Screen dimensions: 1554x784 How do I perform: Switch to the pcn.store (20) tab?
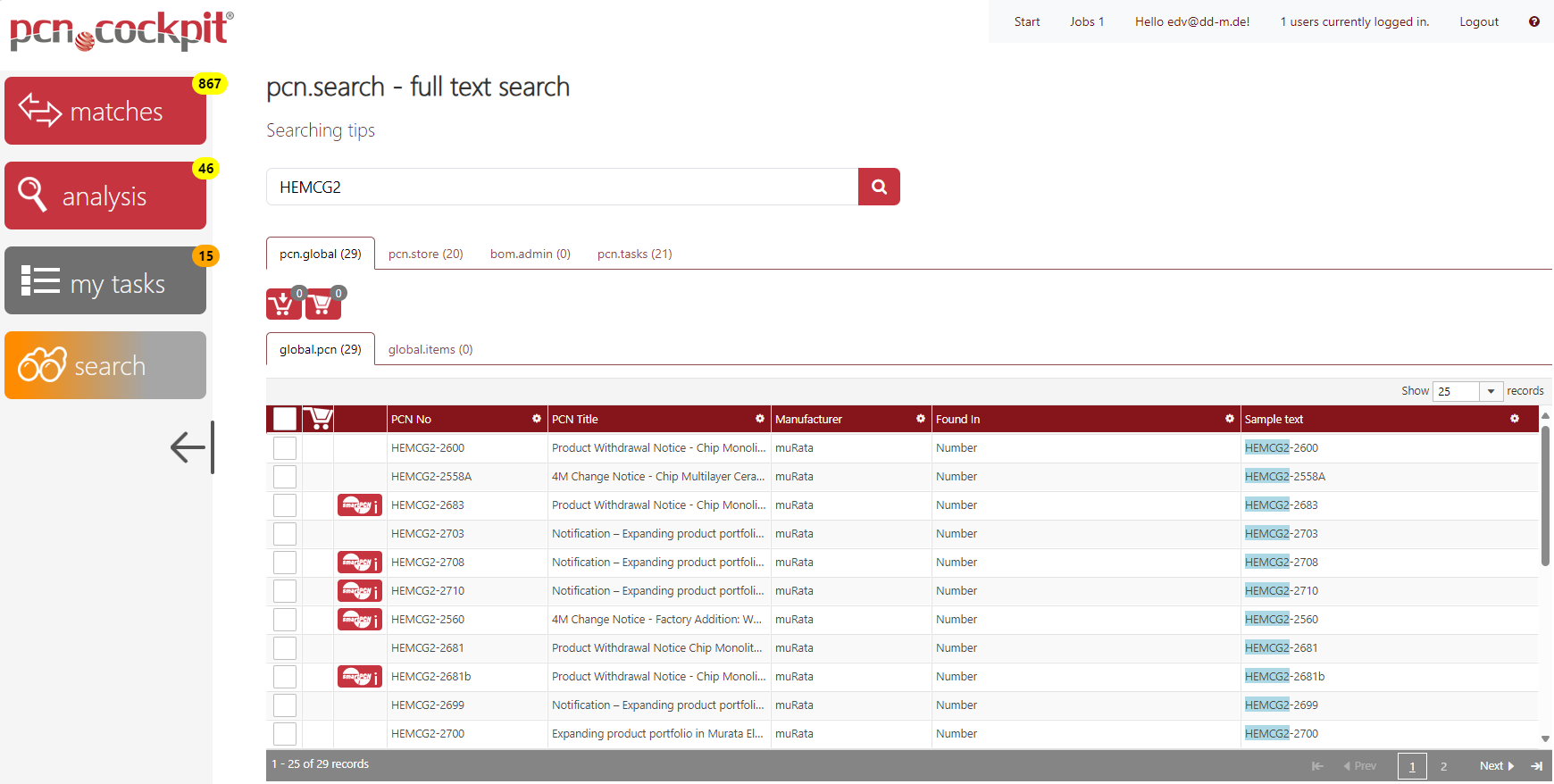426,254
